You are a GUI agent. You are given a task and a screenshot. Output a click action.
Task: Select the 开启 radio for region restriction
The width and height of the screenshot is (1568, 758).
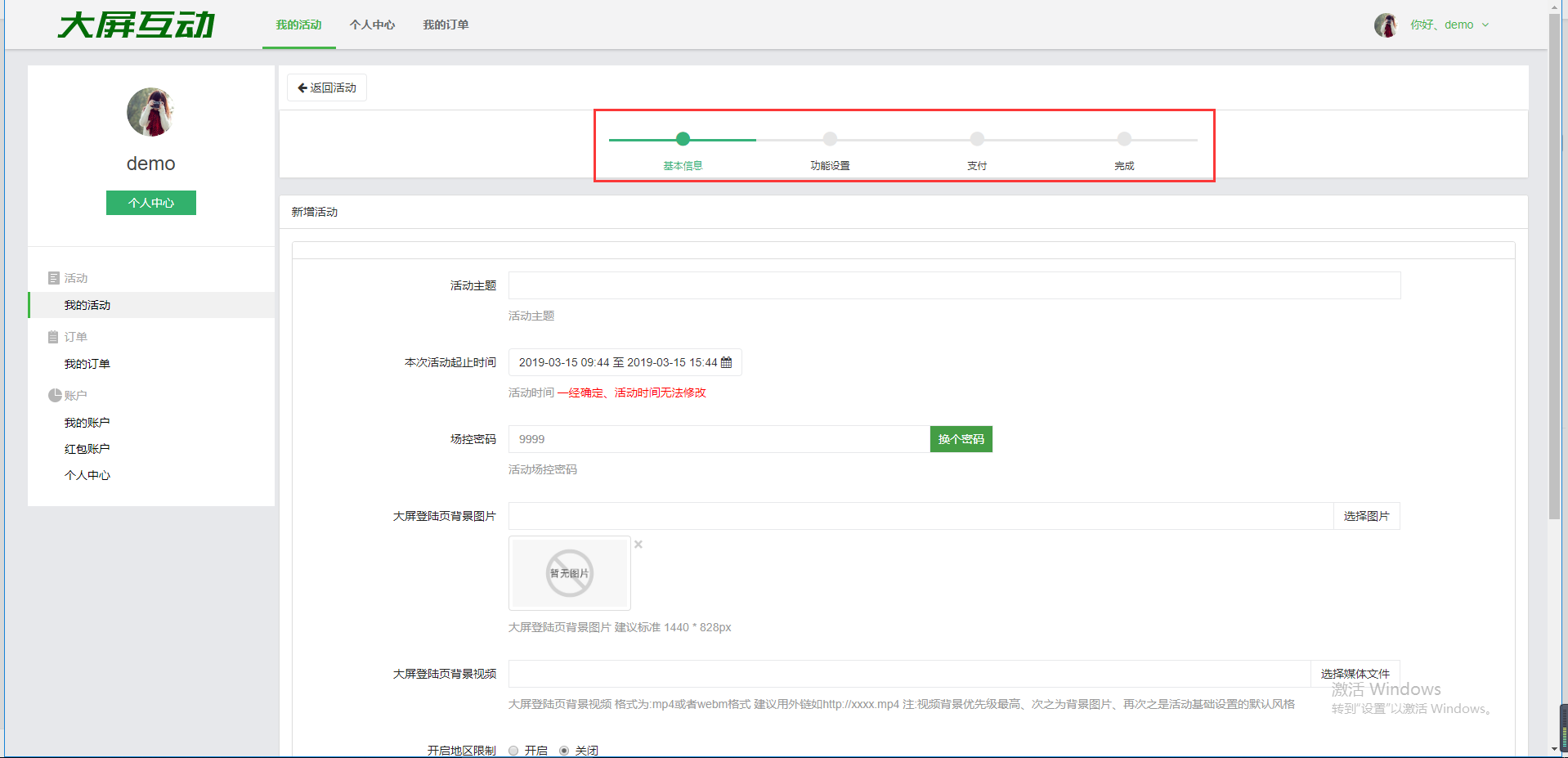[x=513, y=751]
